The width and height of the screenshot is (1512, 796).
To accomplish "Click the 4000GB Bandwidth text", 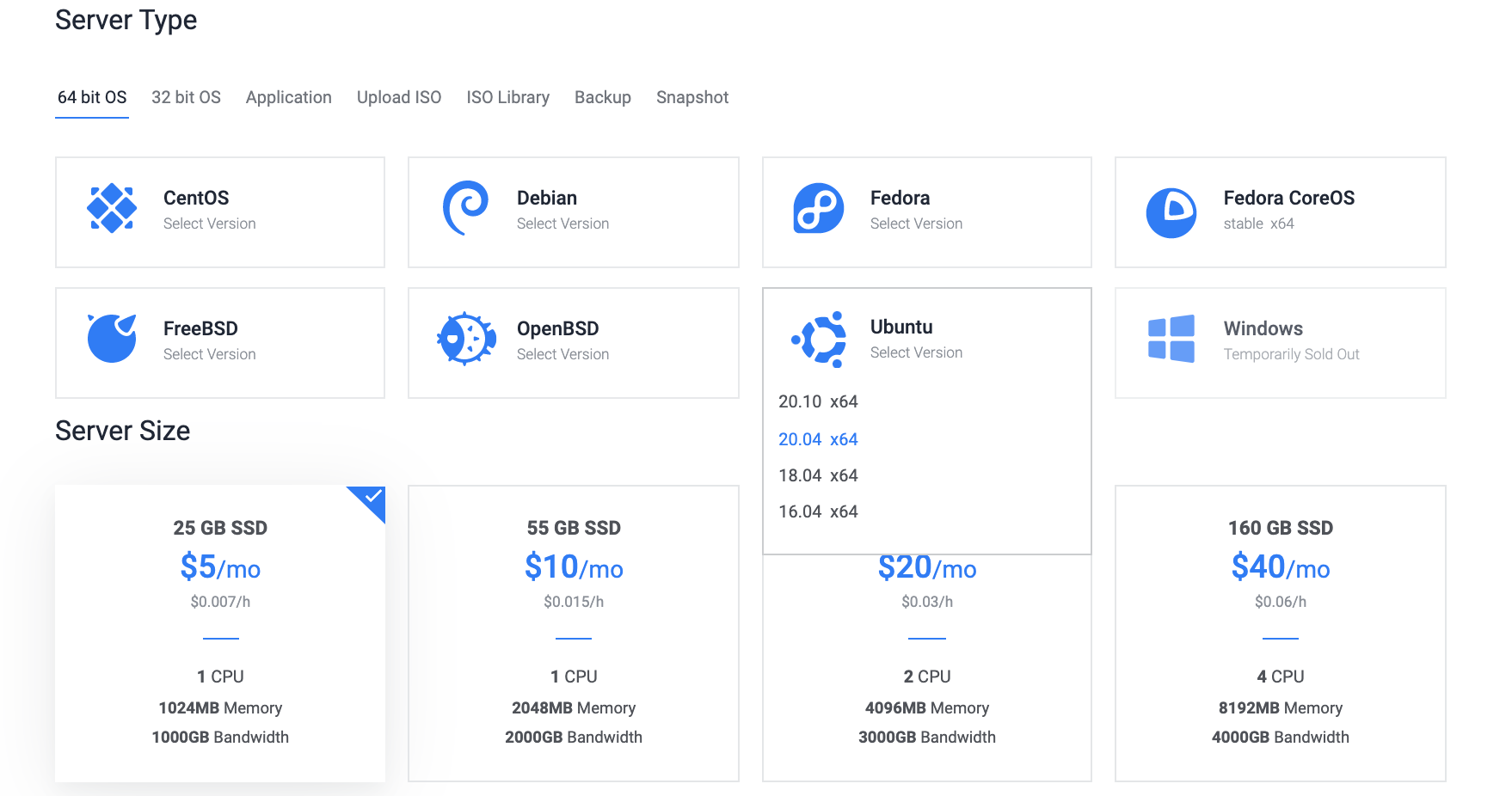I will click(x=1281, y=738).
